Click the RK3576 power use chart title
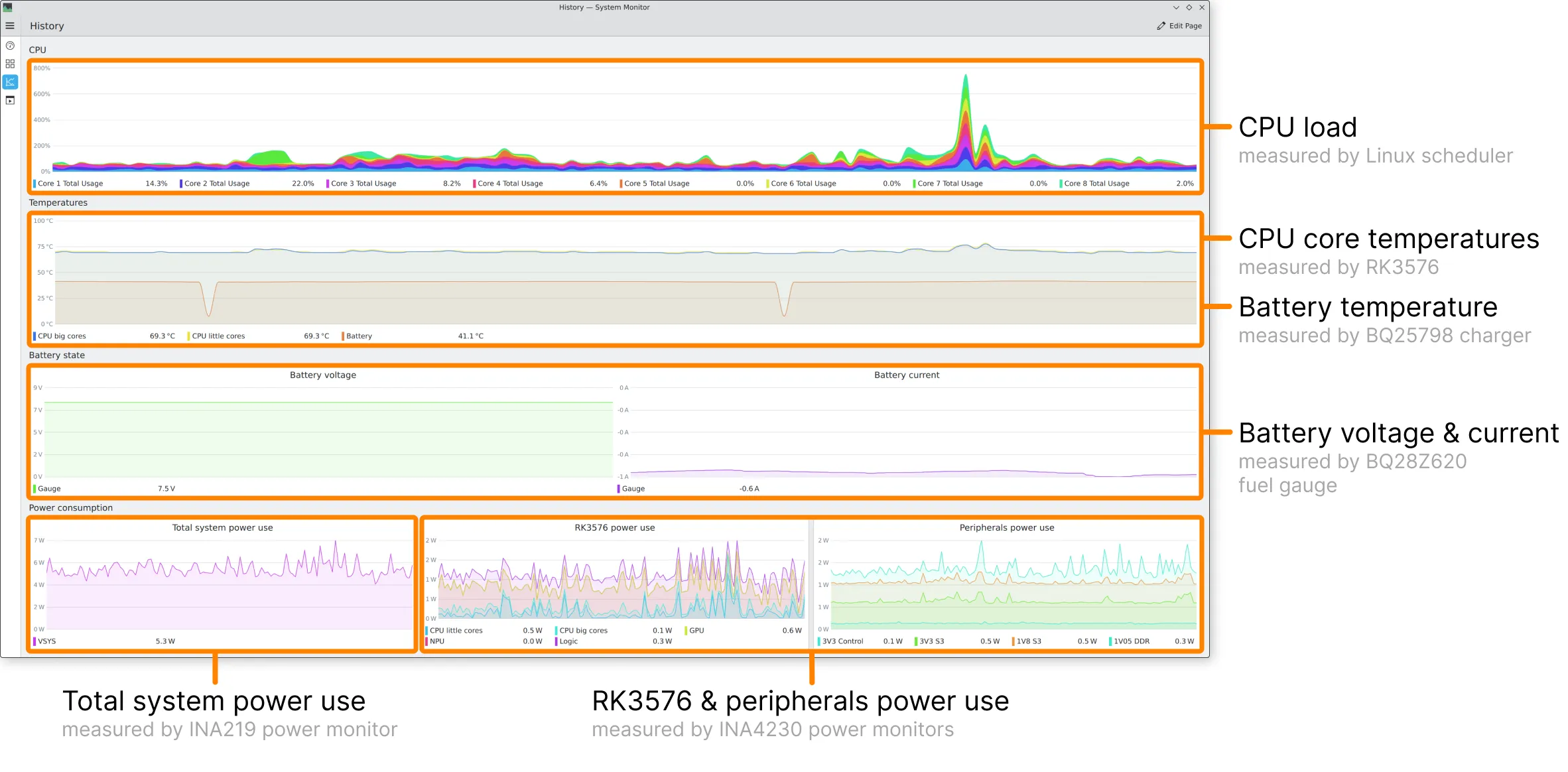Screen dimensions: 1568x772 point(615,527)
